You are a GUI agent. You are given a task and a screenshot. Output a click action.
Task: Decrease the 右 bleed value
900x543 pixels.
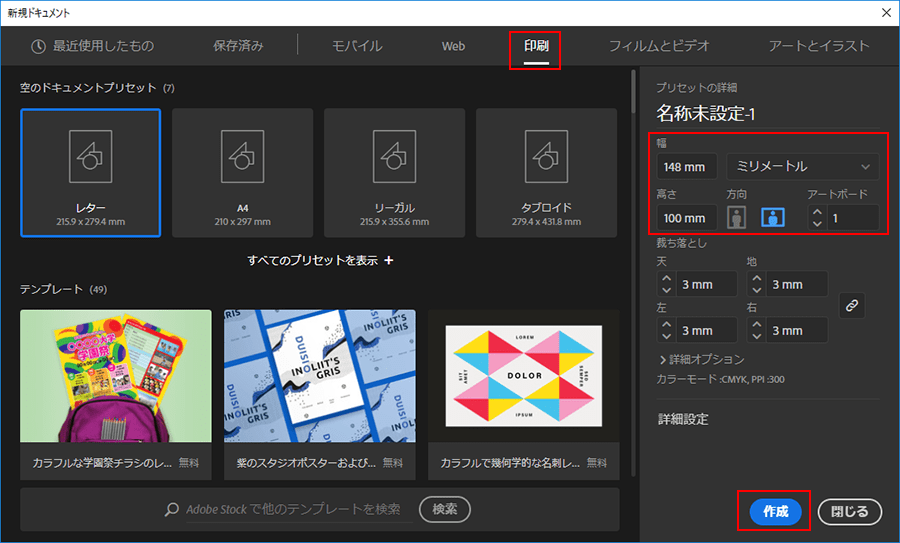tap(757, 336)
